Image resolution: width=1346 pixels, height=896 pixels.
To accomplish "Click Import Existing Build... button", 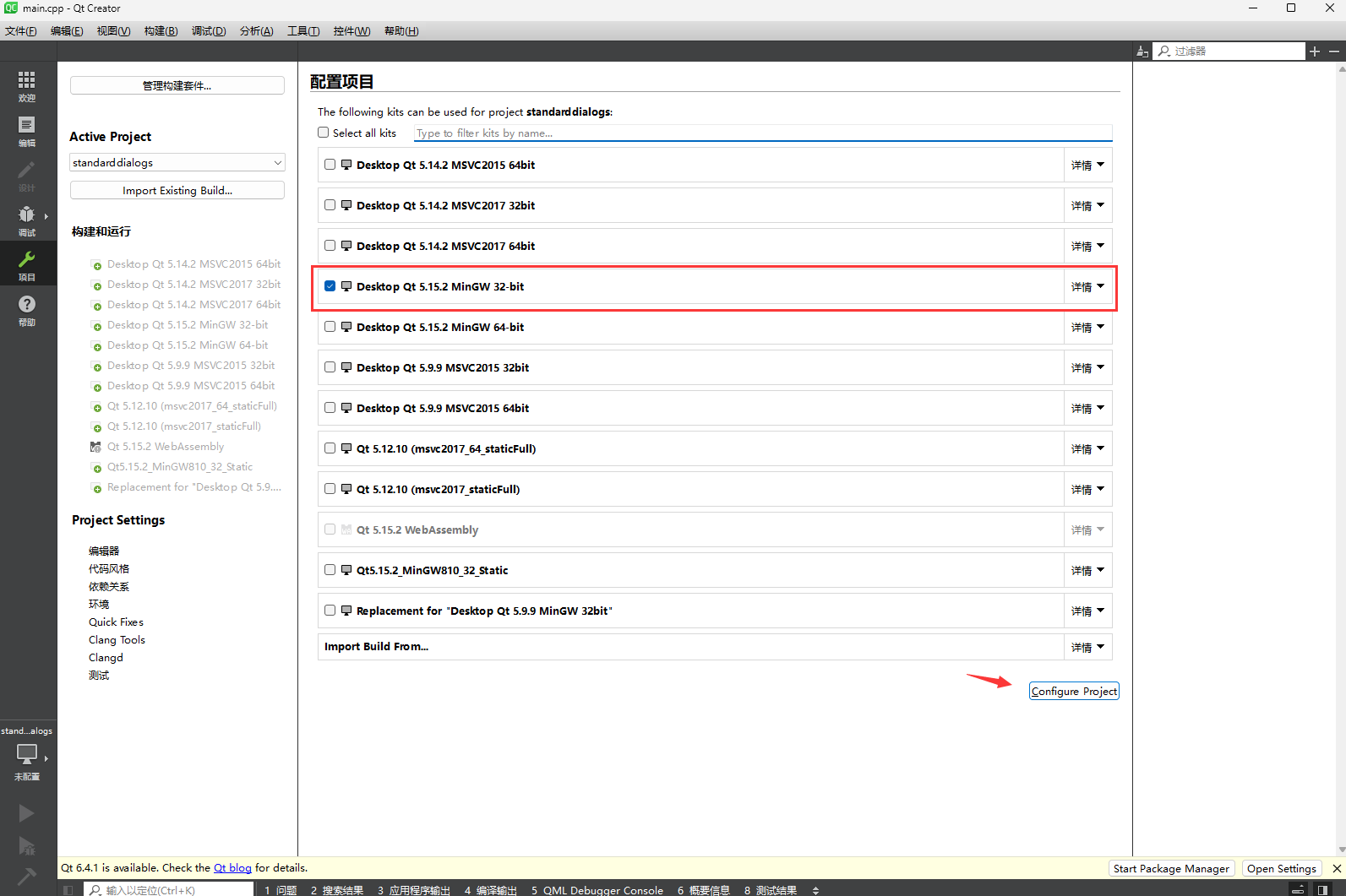I will coord(177,190).
